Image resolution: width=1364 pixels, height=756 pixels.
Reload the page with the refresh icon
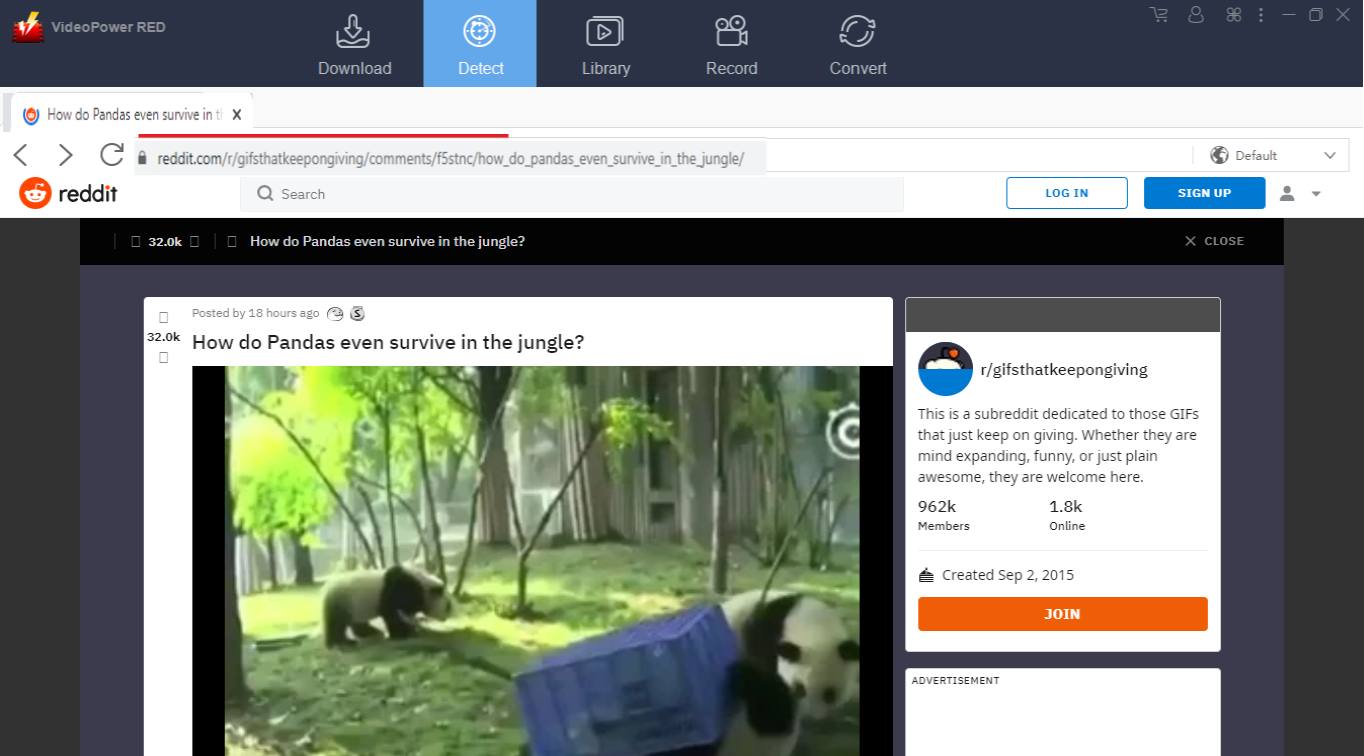coord(111,155)
